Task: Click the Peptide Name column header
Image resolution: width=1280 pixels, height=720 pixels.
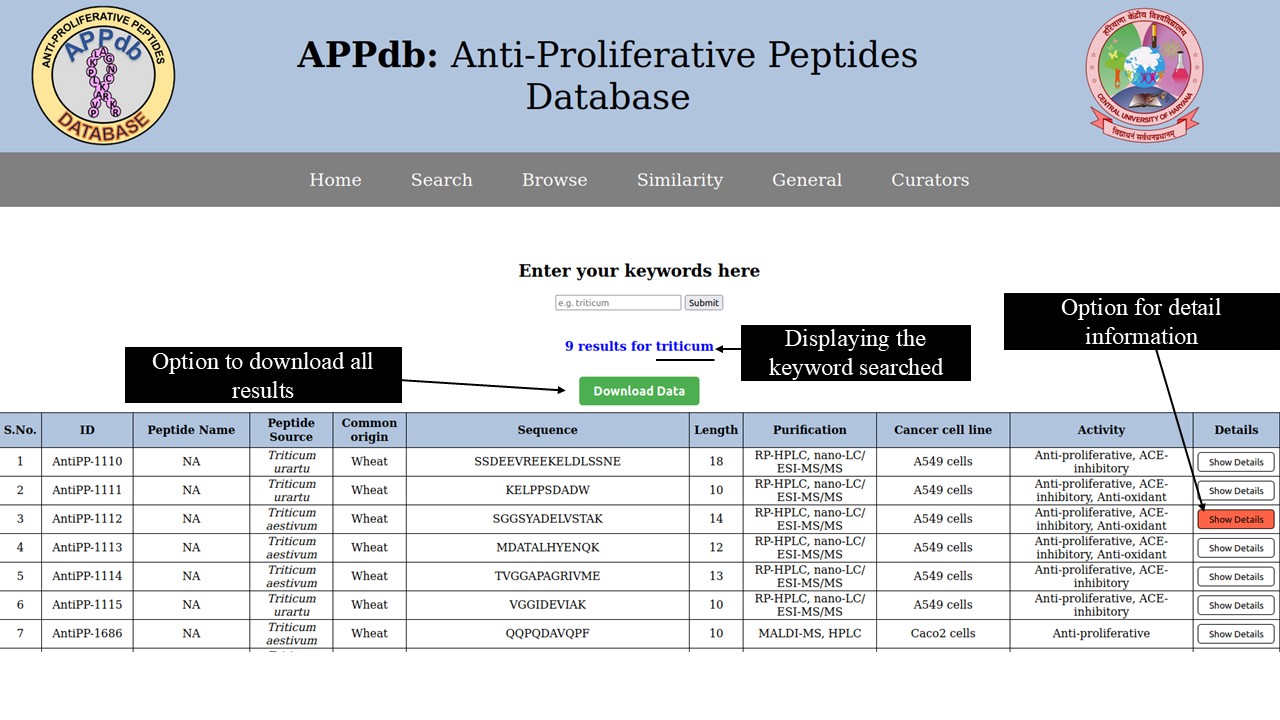Action: click(191, 430)
